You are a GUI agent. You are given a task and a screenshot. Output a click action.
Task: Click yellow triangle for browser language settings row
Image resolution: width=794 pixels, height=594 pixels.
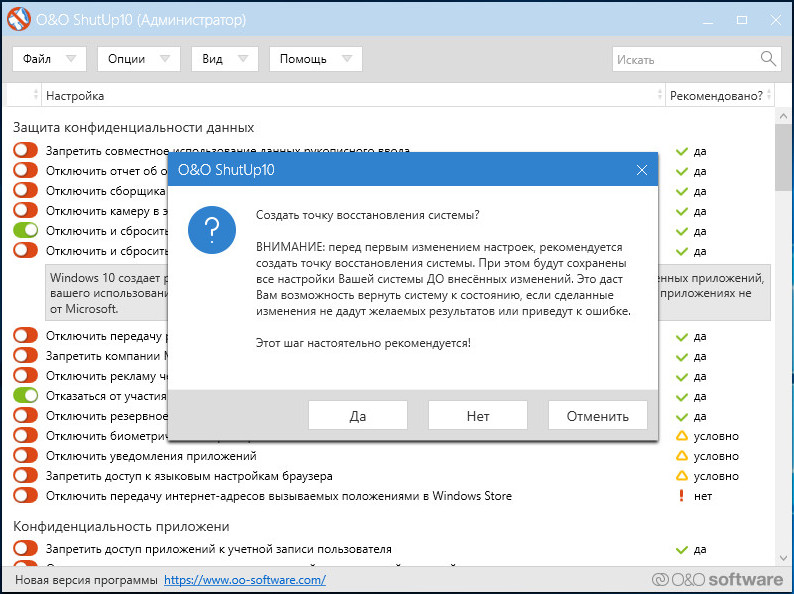click(x=682, y=476)
